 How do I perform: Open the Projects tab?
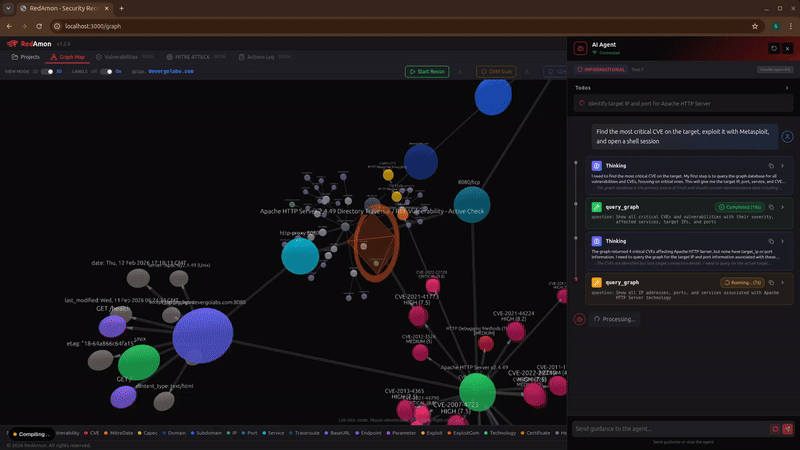tap(26, 57)
